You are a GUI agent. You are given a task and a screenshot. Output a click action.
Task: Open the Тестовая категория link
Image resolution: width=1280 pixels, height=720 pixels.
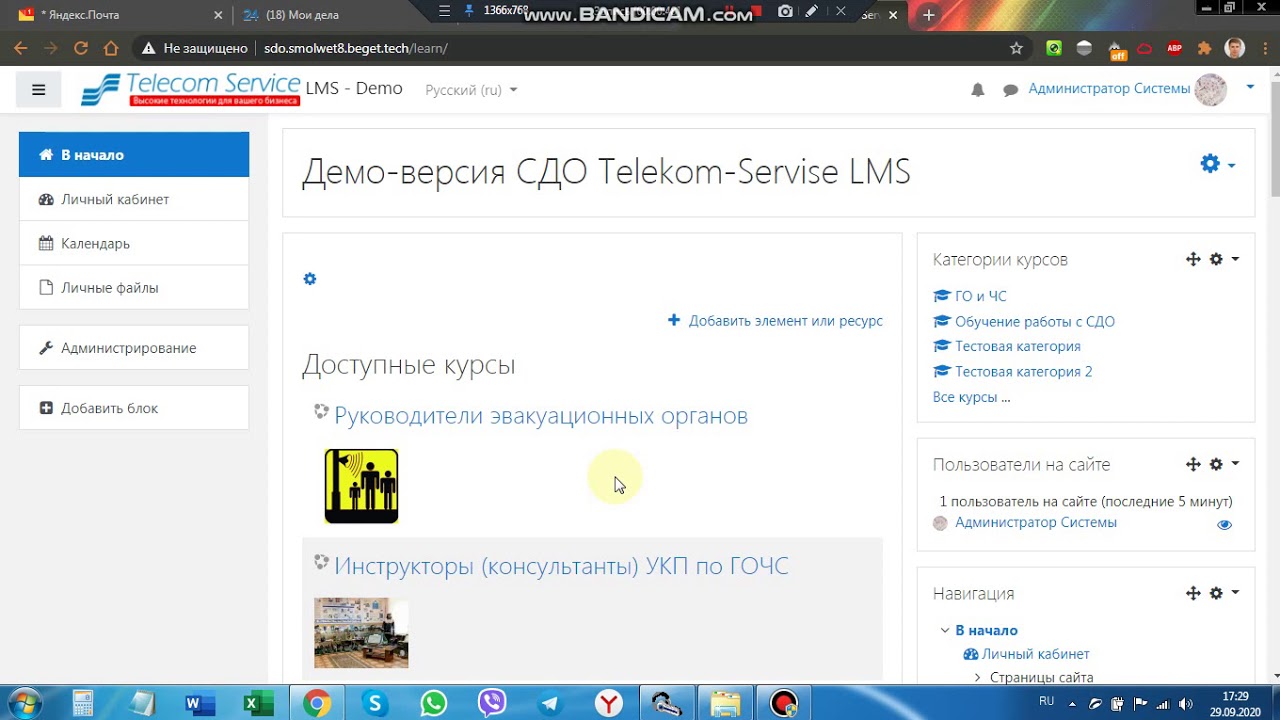1018,346
